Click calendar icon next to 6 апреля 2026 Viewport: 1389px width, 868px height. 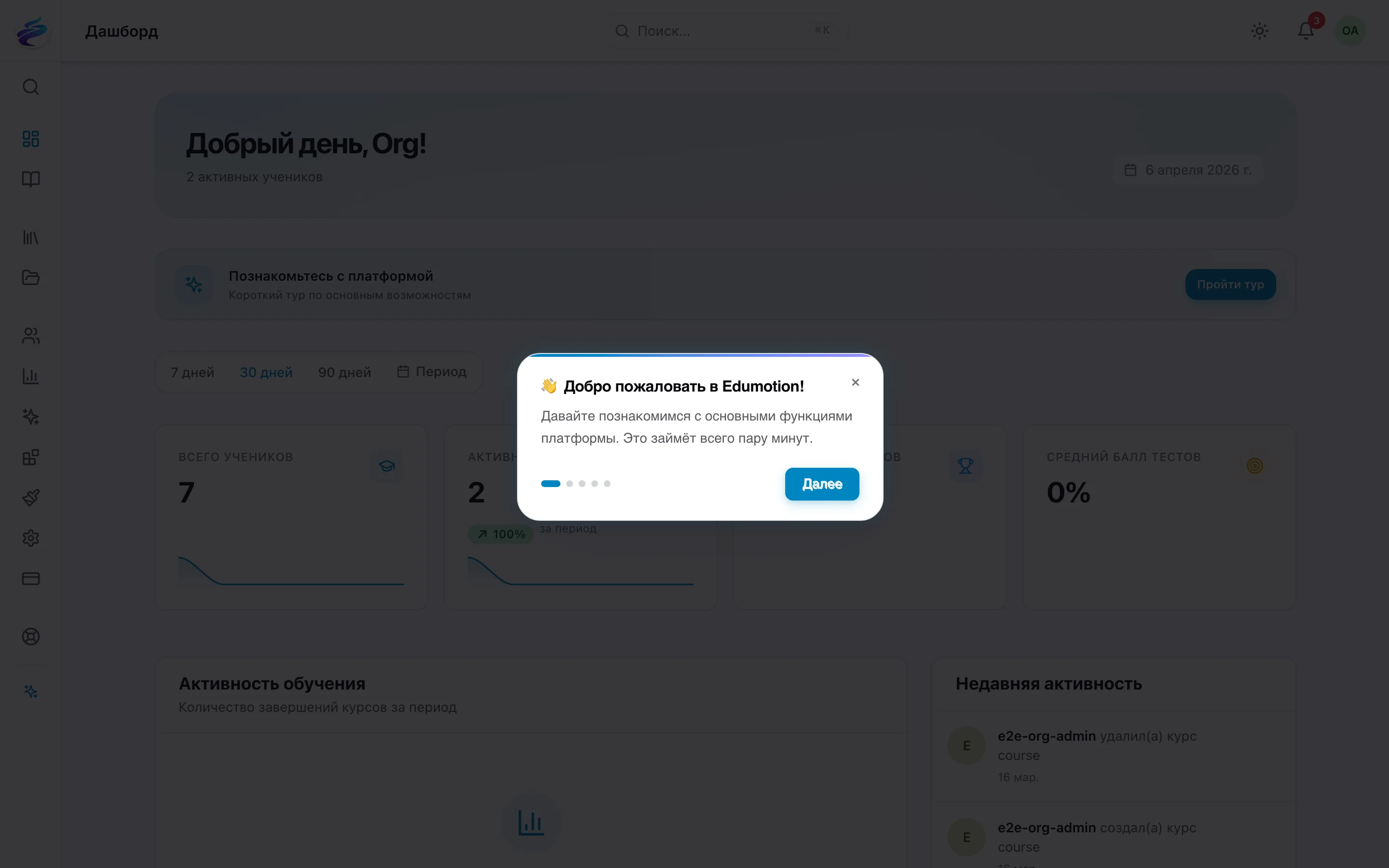1130,170
